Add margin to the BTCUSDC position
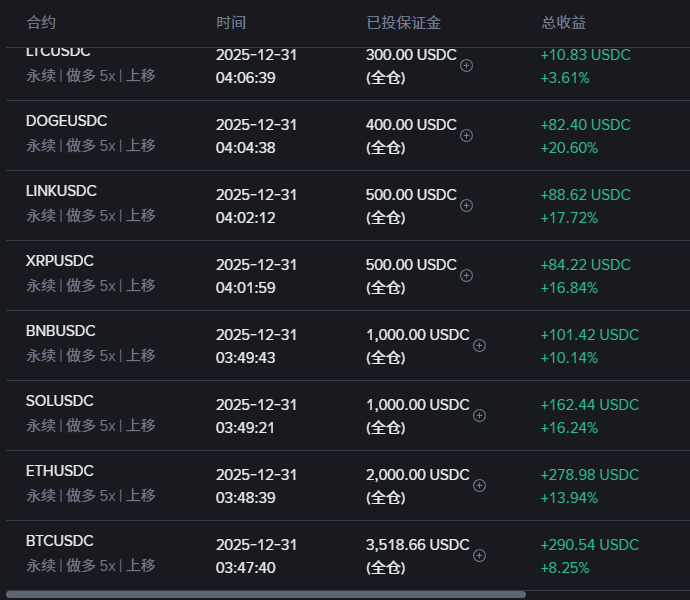The image size is (690, 600). (479, 555)
